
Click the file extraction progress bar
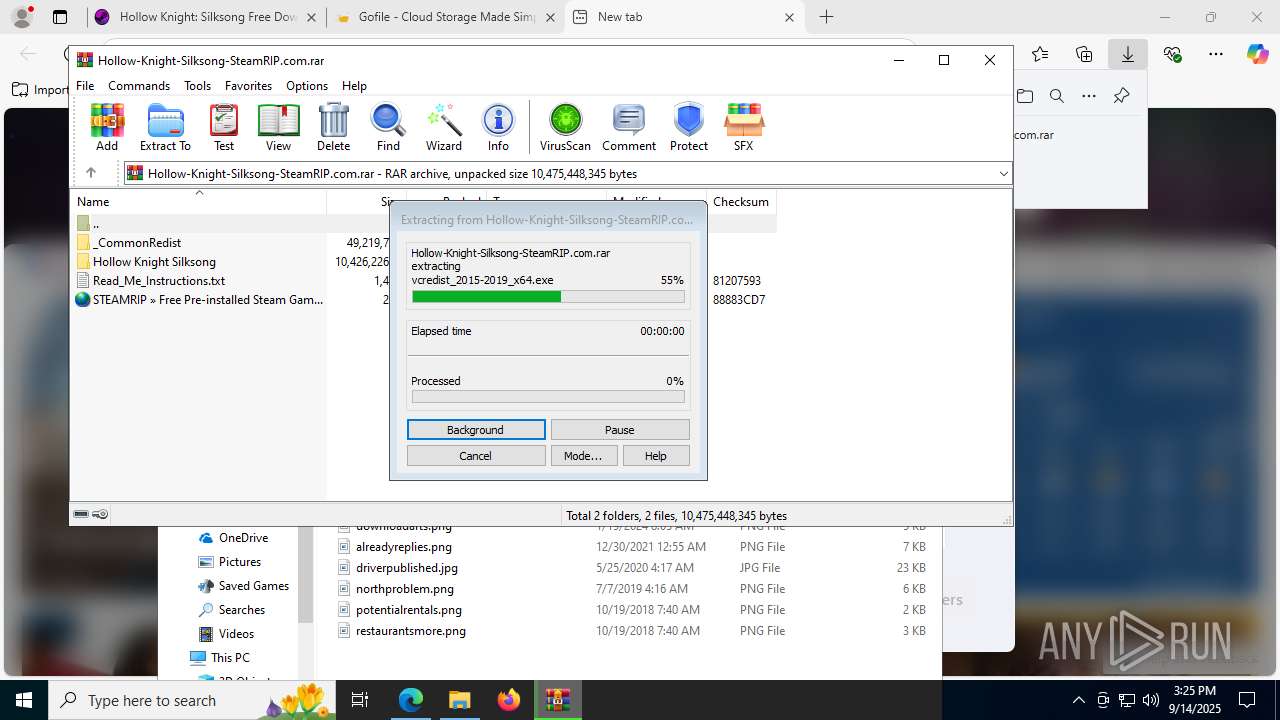point(548,297)
